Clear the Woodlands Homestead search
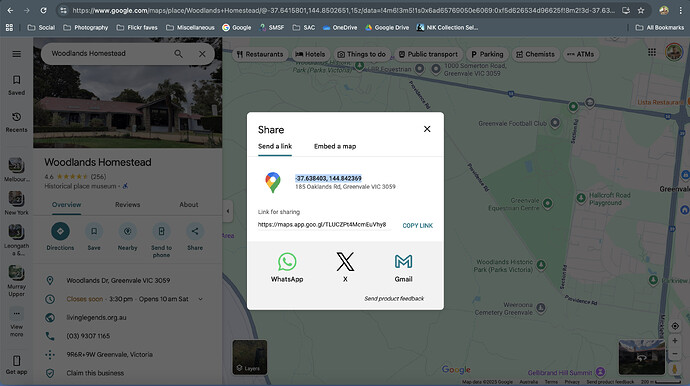690x386 pixels. point(202,54)
